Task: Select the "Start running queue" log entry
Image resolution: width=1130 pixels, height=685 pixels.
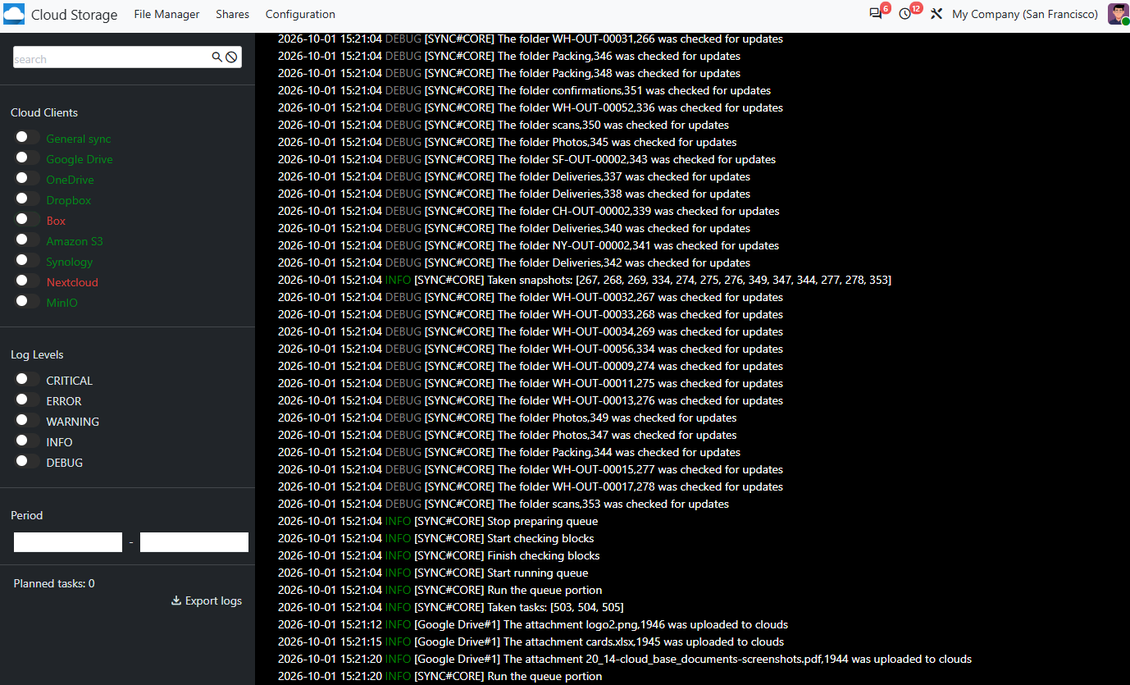Action: (x=433, y=573)
